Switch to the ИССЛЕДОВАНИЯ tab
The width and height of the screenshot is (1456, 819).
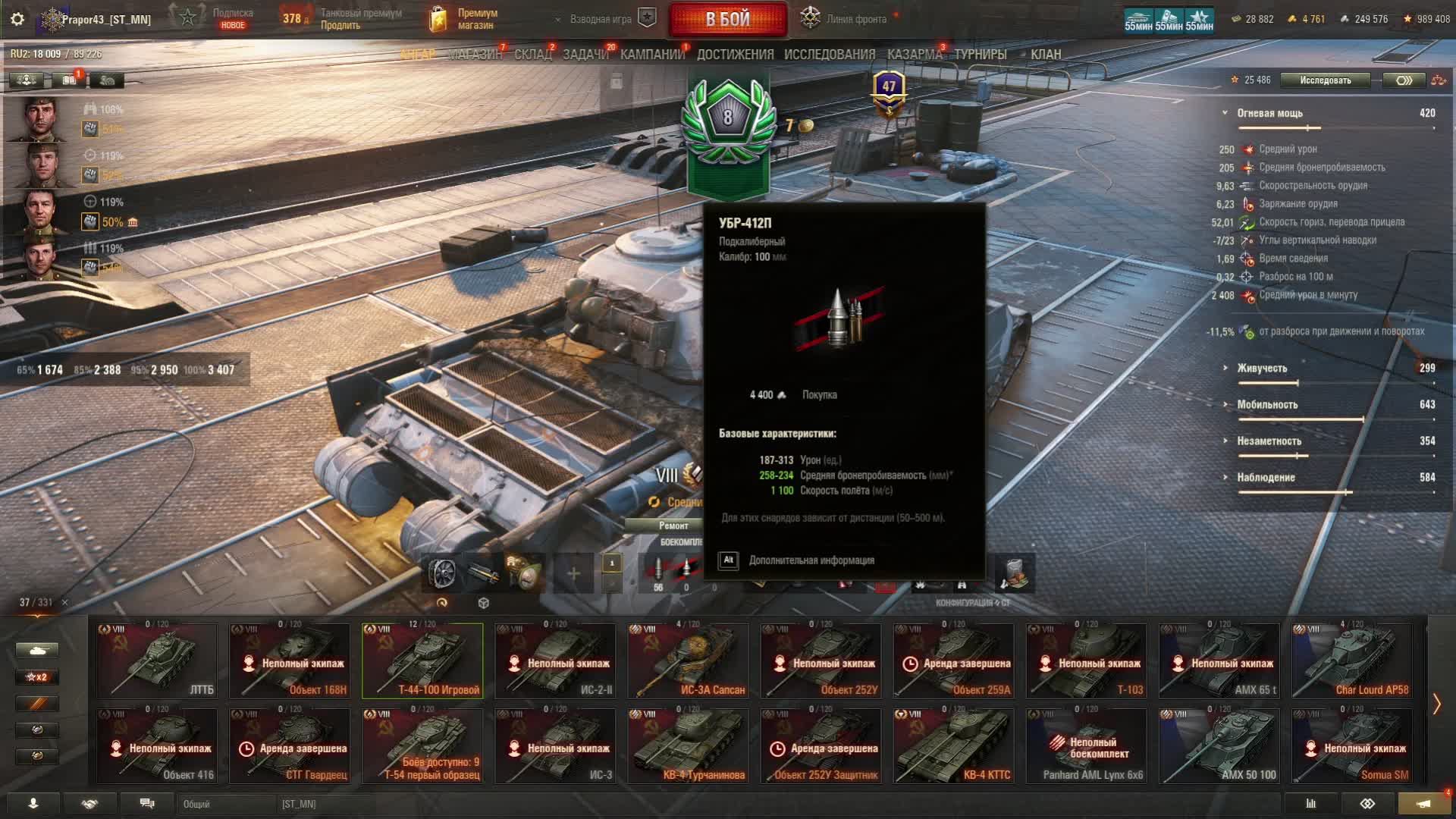click(830, 55)
